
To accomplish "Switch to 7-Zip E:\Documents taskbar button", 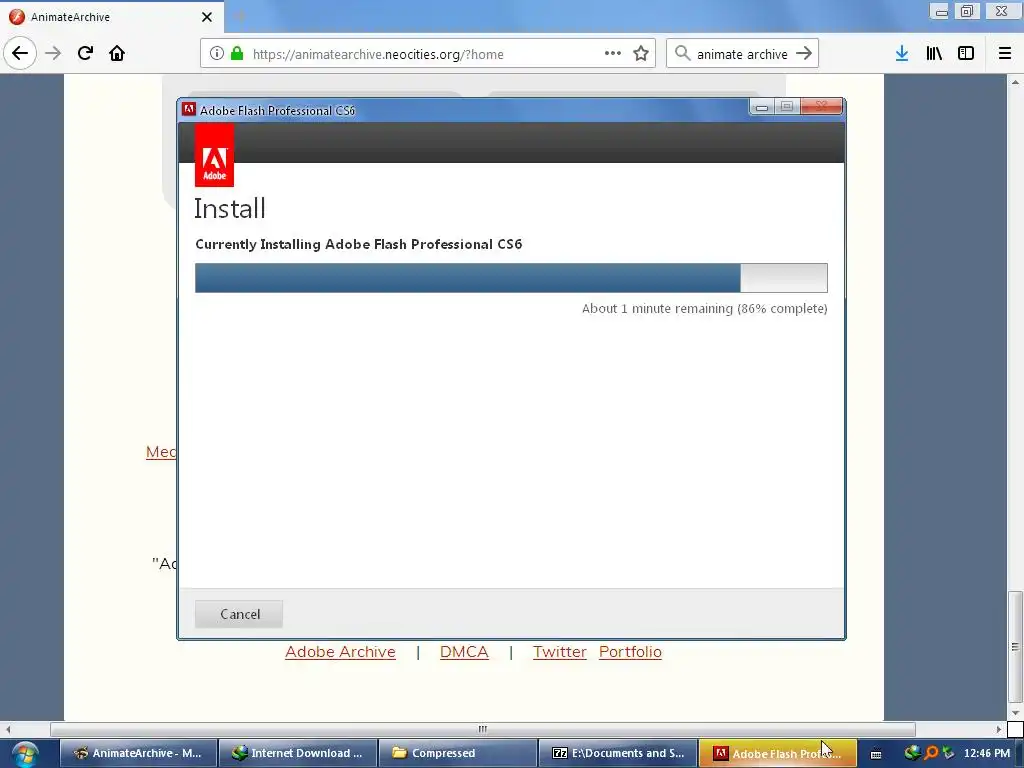I will coord(617,753).
